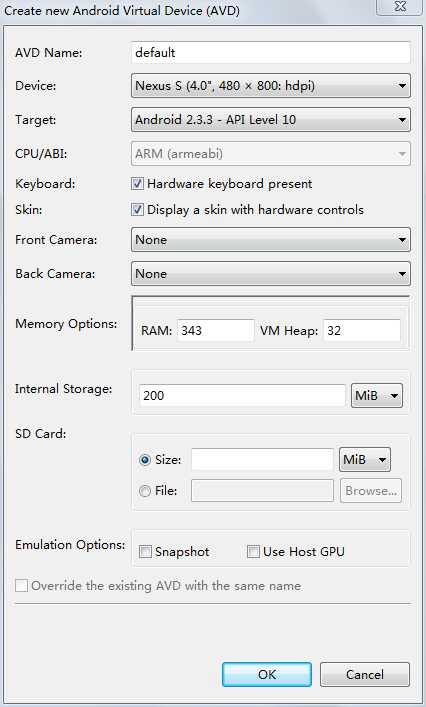Open the Device dropdown showing Nexus S
The height and width of the screenshot is (707, 426).
point(270,86)
